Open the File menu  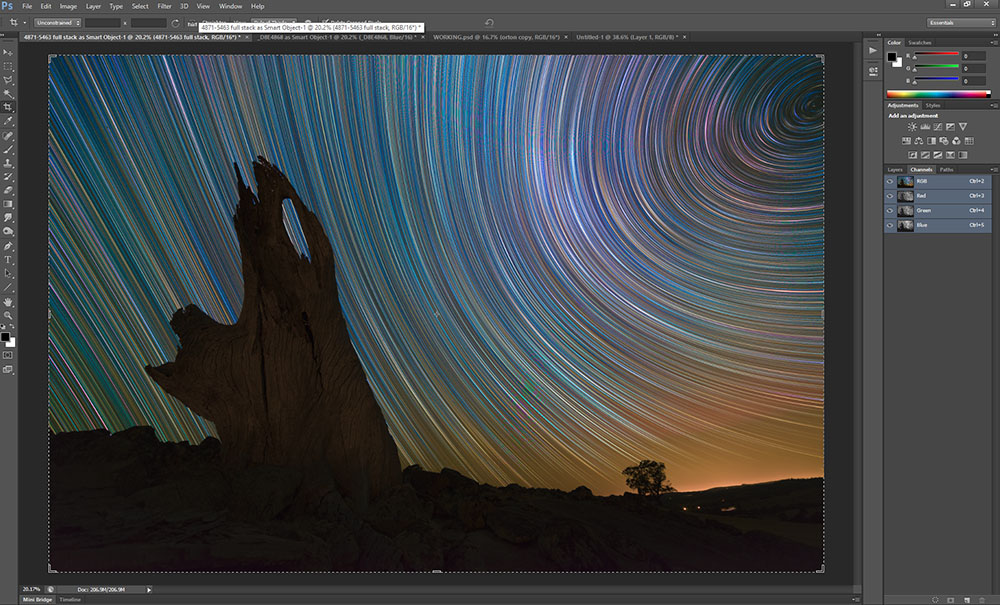point(27,6)
